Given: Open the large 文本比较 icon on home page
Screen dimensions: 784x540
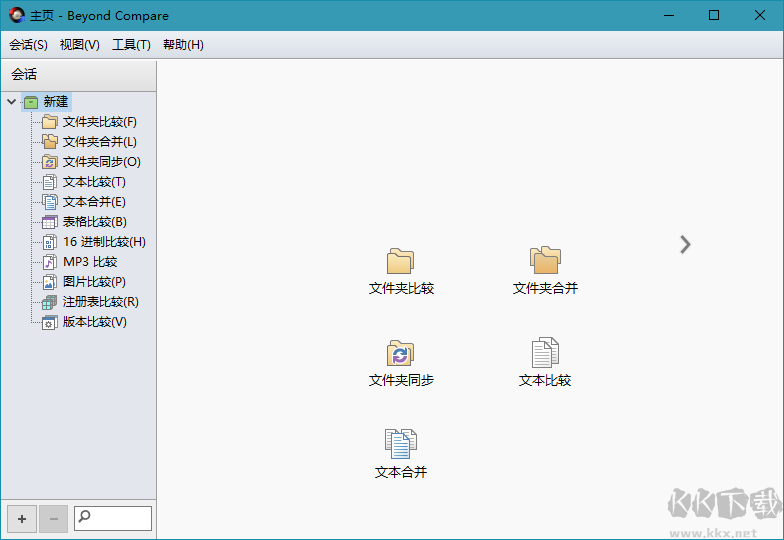Looking at the screenshot, I should [545, 352].
